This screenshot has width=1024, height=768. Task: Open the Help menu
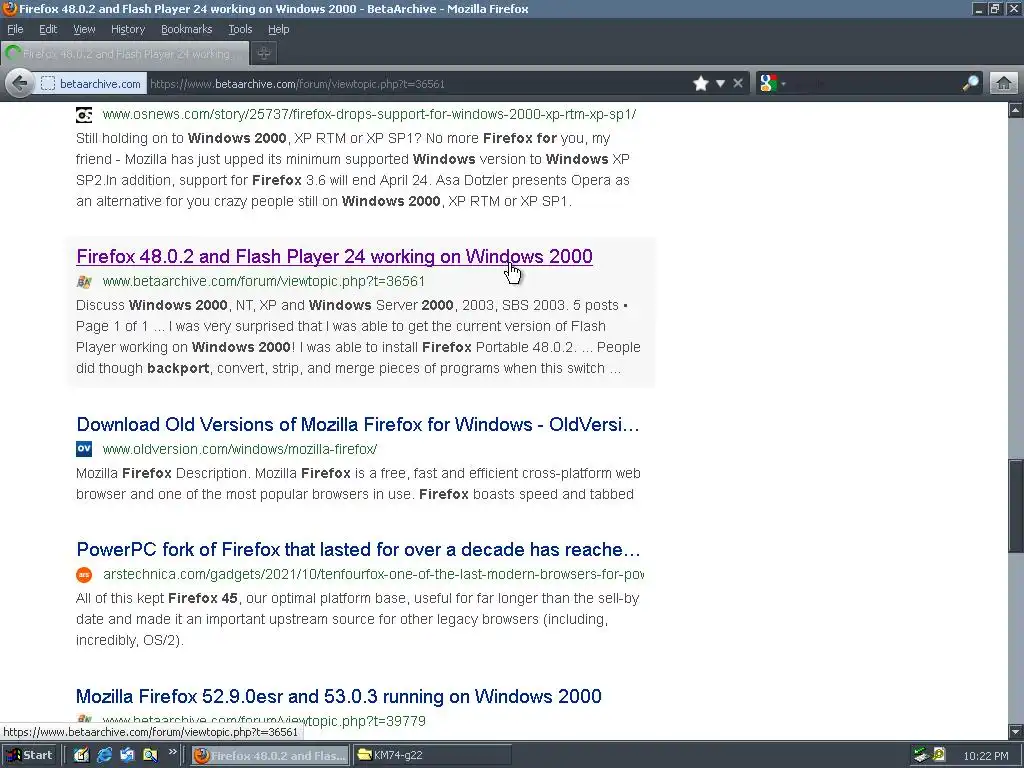278,29
